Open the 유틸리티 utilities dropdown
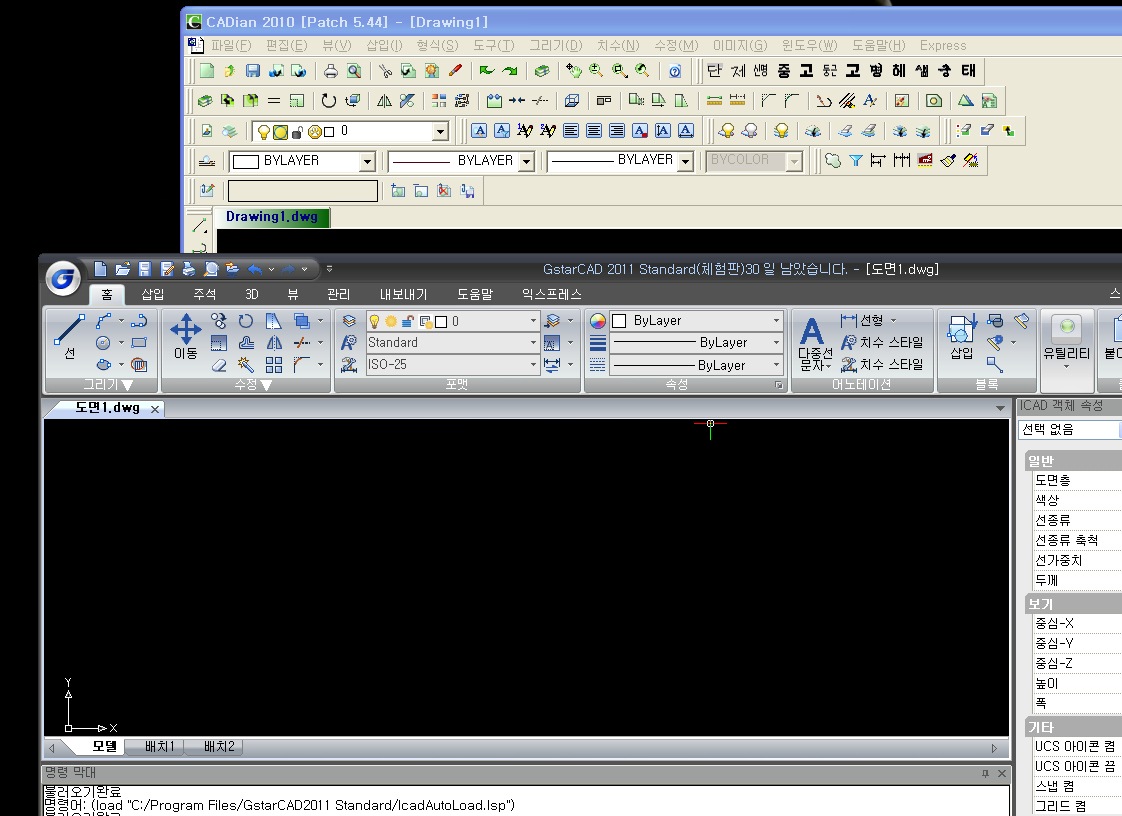This screenshot has width=1122, height=816. point(1066,366)
